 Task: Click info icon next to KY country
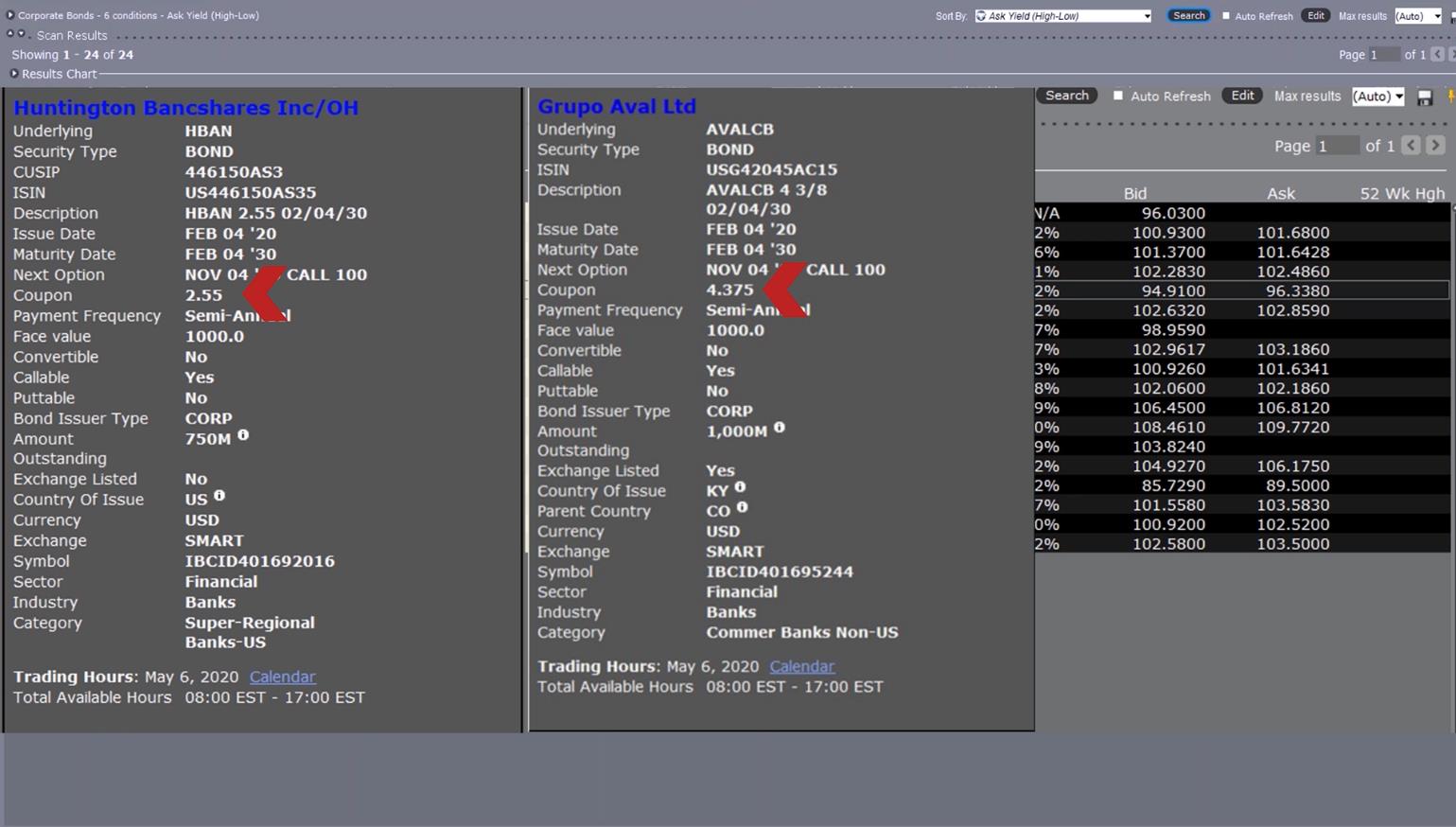[741, 486]
